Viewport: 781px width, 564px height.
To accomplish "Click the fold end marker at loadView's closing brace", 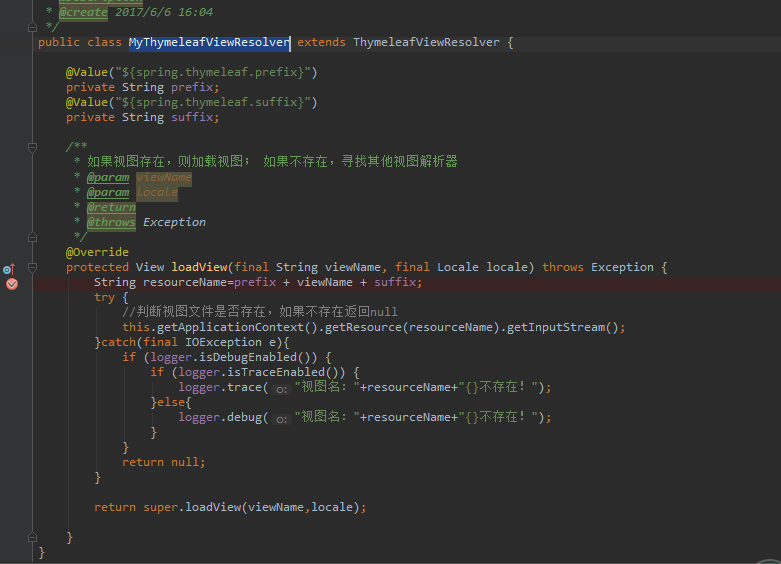I will click(33, 537).
